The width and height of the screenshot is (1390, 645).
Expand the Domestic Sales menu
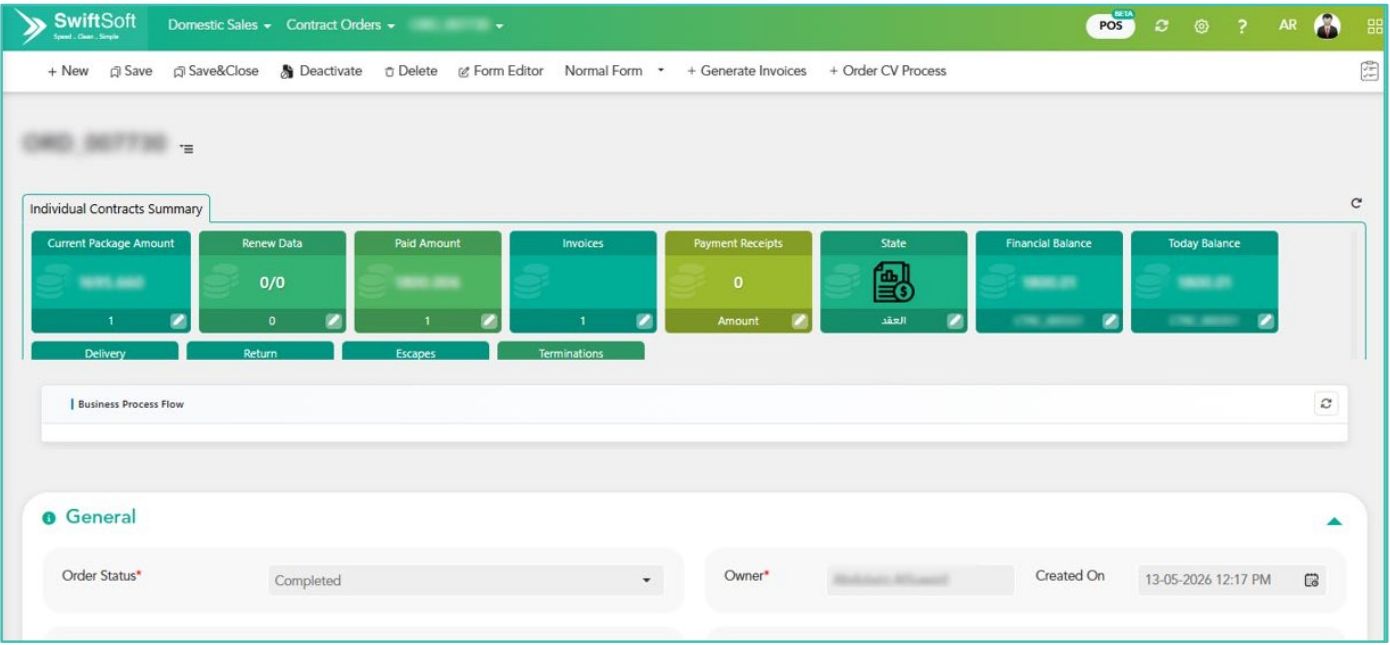click(221, 25)
